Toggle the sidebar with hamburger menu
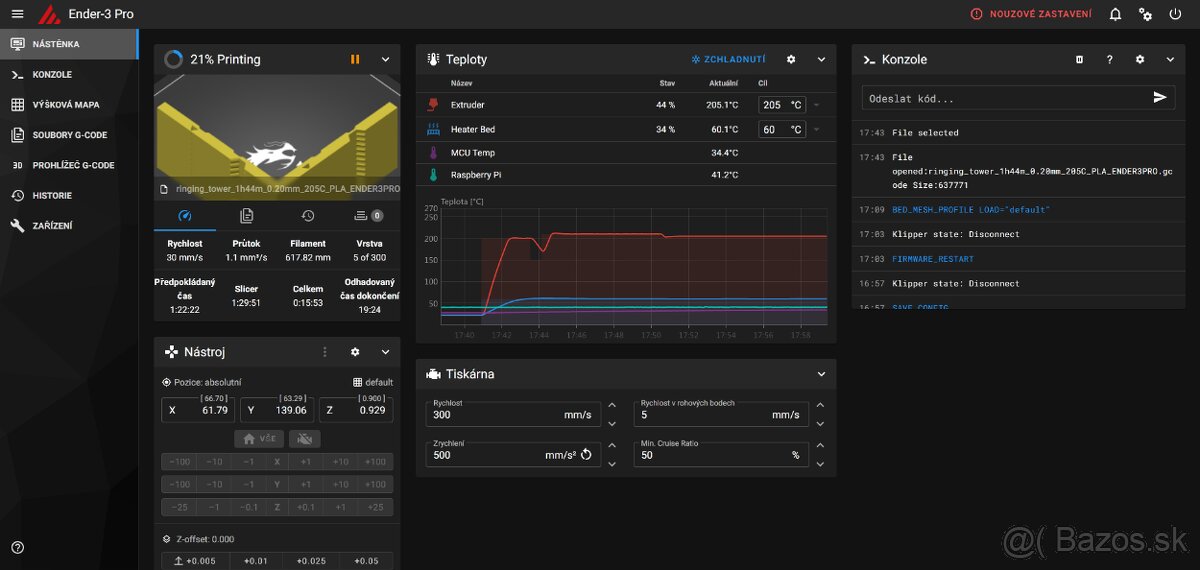 (17, 14)
